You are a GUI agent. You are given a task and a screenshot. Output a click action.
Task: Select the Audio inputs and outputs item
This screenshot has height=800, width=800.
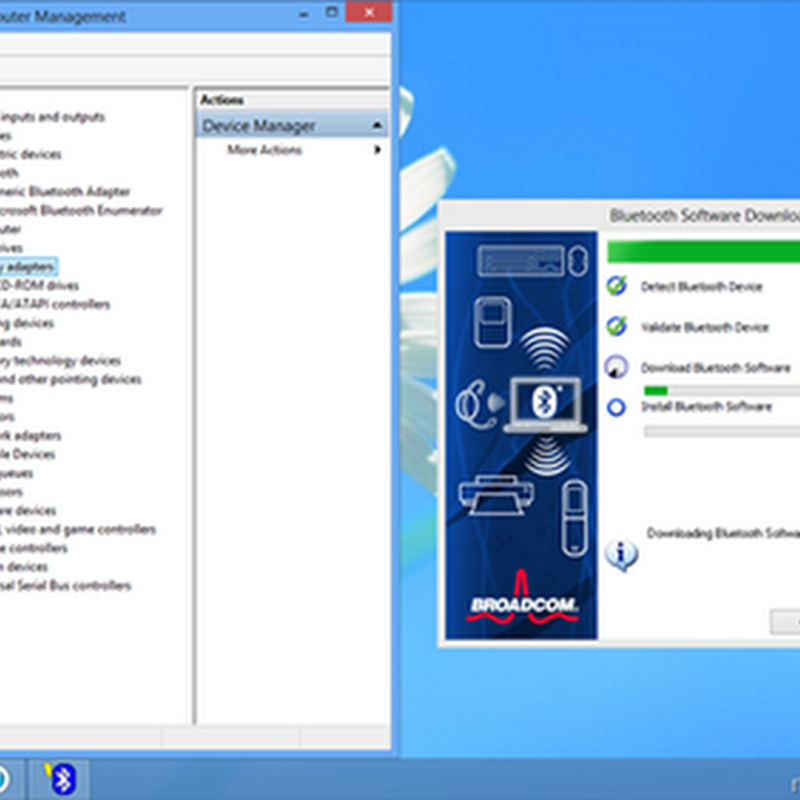52,117
